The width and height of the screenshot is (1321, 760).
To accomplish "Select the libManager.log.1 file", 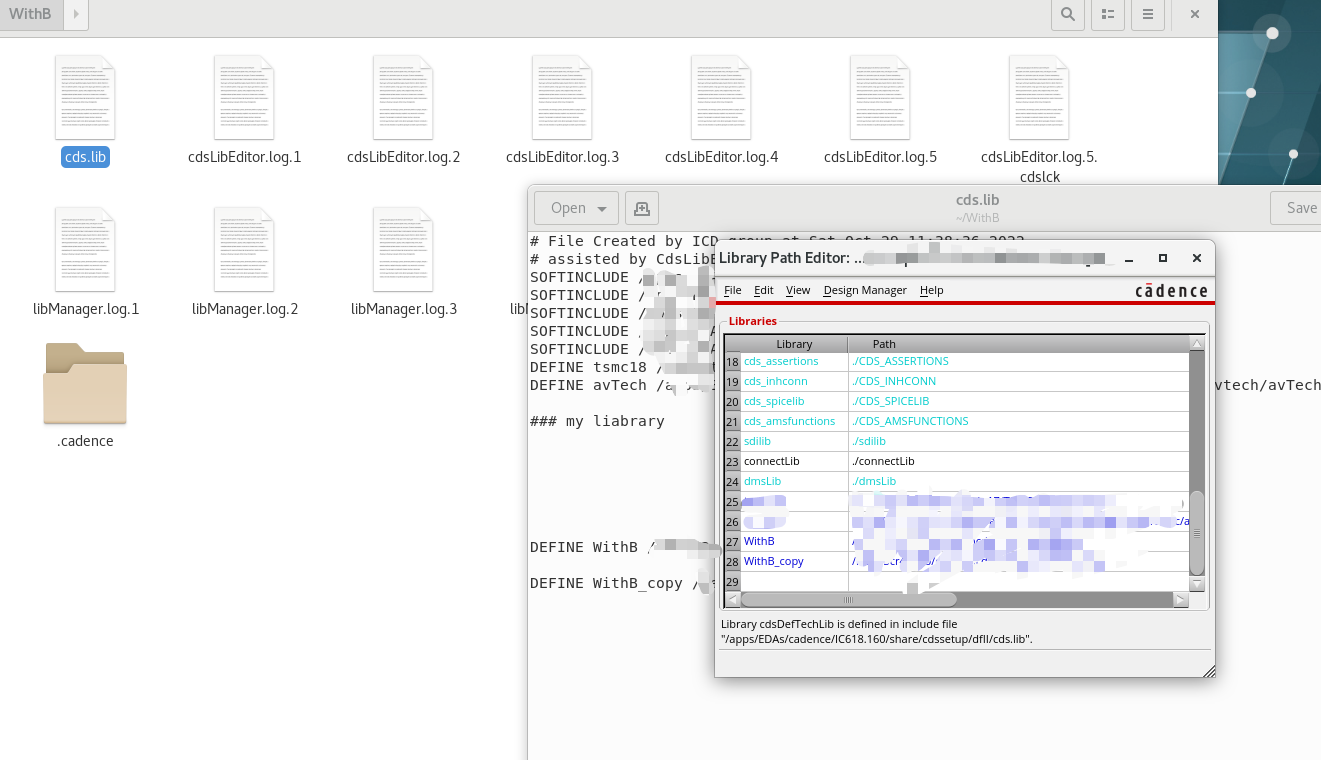I will (85, 249).
